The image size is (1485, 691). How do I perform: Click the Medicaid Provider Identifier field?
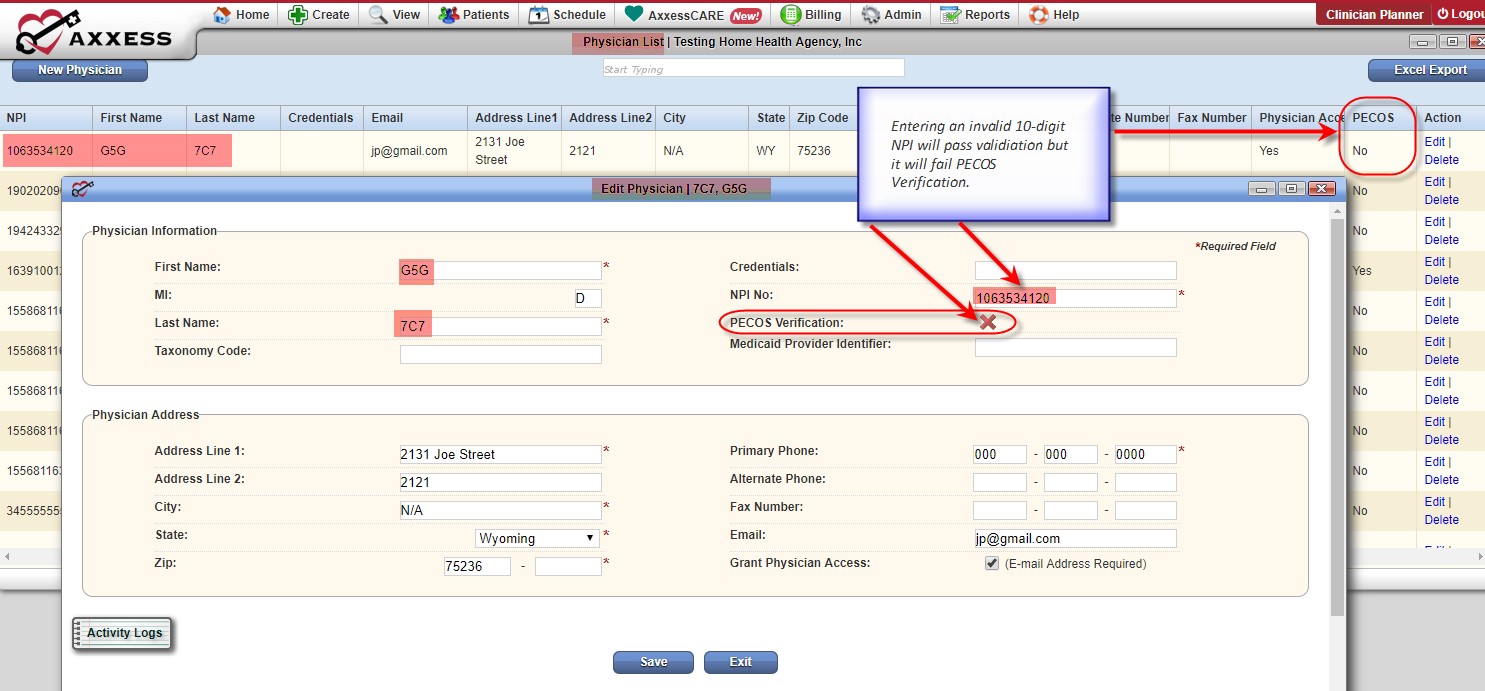click(1075, 347)
